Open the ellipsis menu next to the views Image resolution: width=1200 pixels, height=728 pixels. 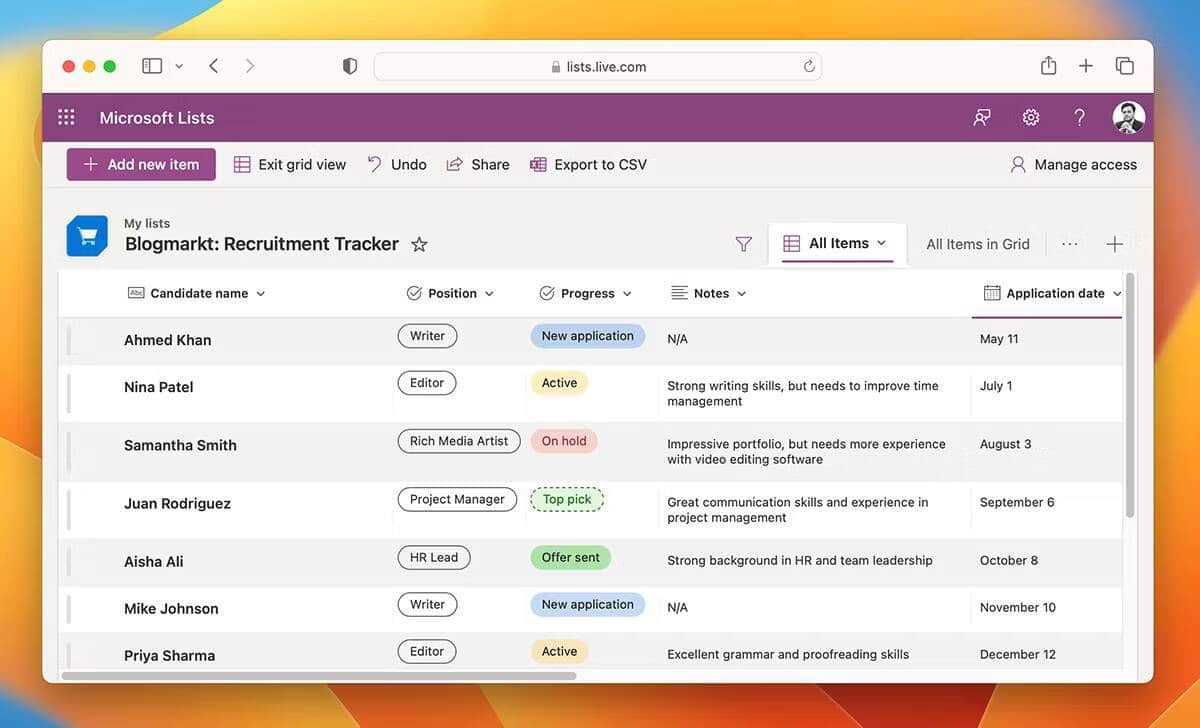1070,243
